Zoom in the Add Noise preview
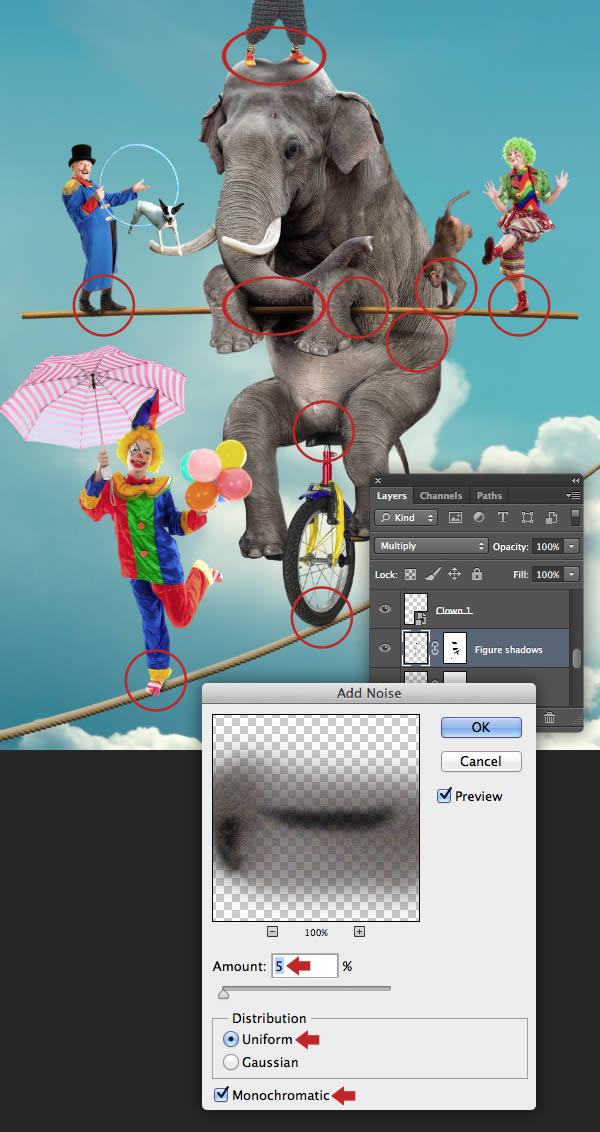Screen dimensions: 600x1132 coord(359,932)
